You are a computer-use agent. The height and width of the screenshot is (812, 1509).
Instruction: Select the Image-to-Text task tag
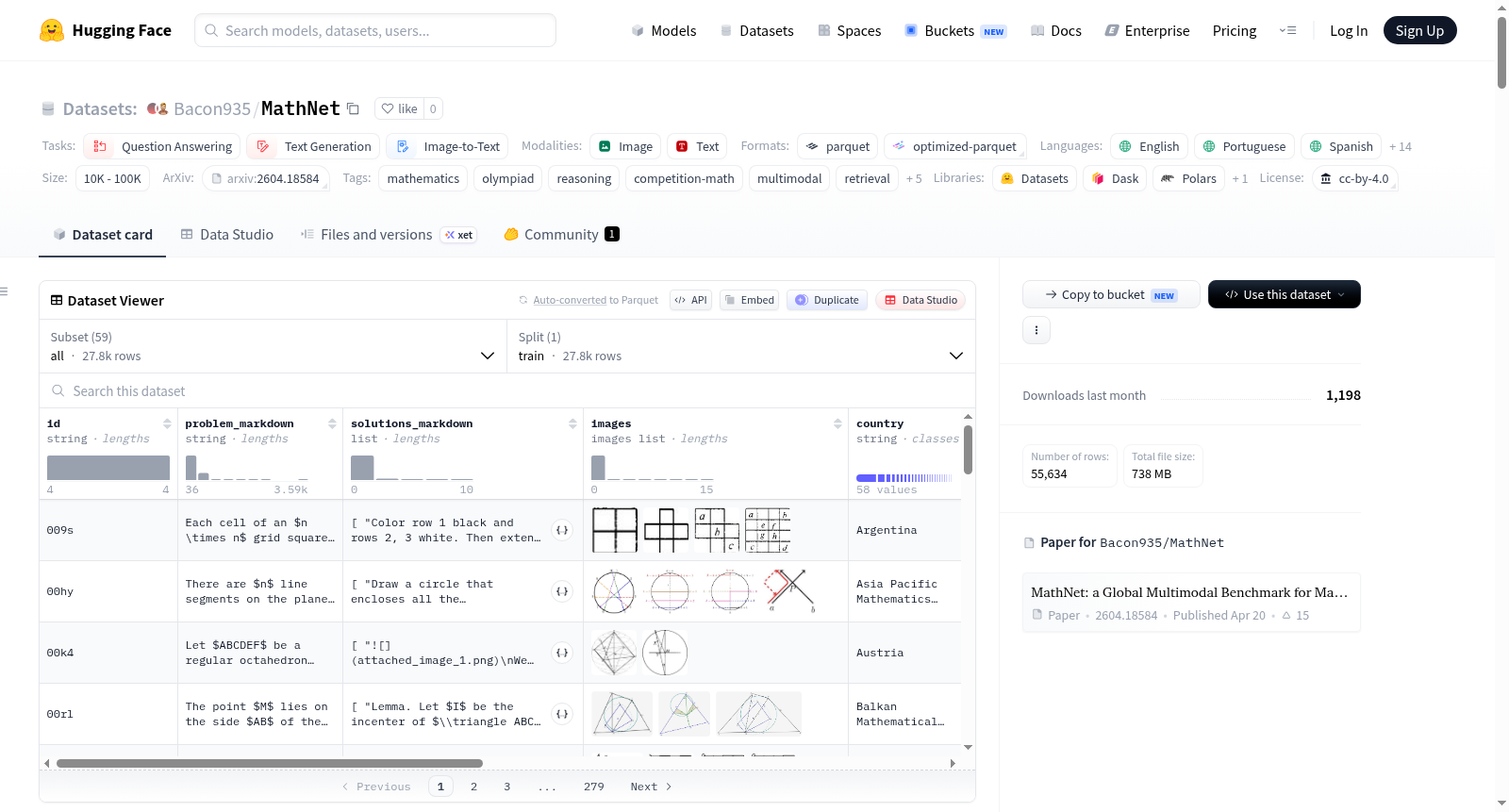click(447, 146)
